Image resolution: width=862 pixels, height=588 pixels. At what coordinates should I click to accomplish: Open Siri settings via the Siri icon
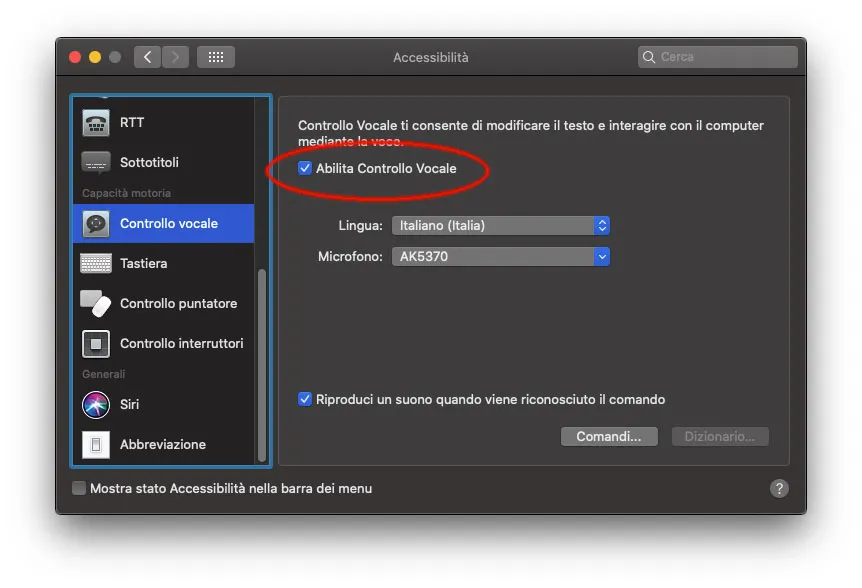click(x=94, y=404)
